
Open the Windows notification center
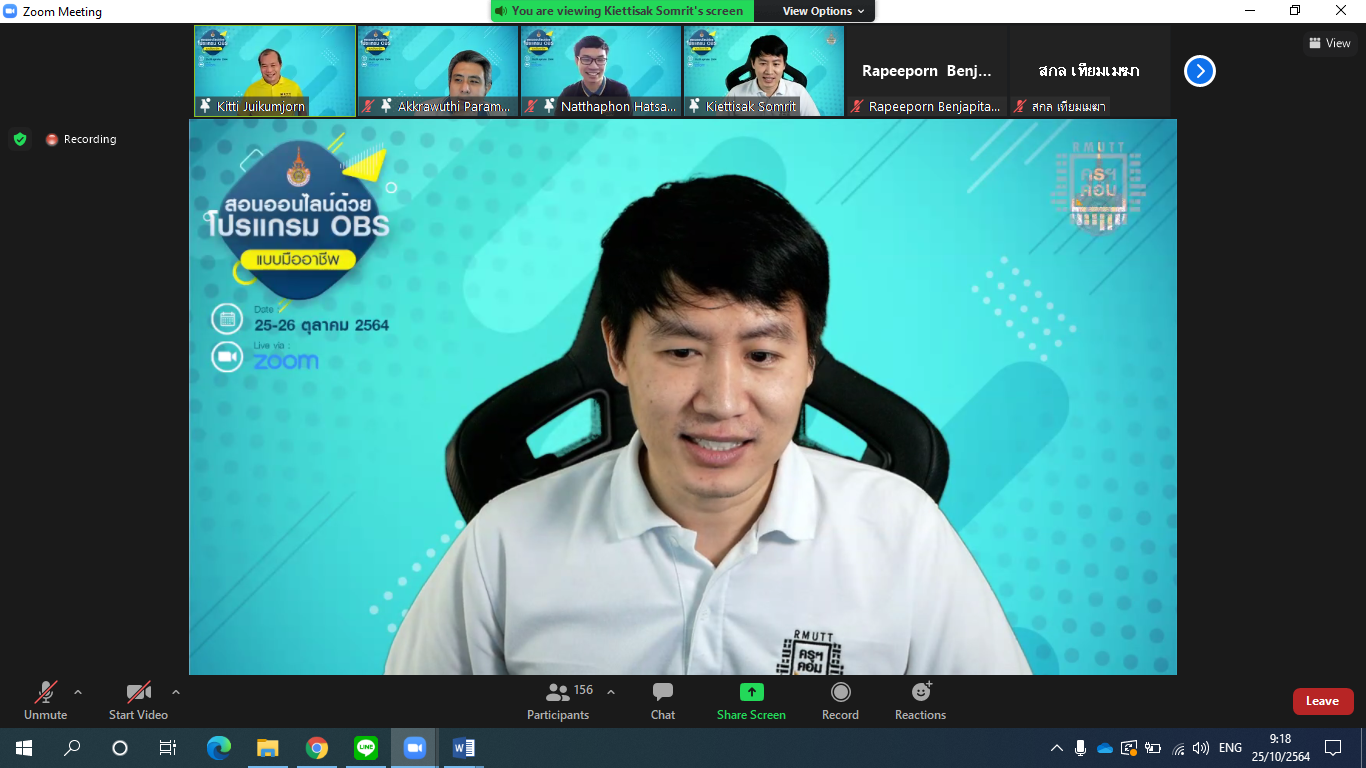1332,748
